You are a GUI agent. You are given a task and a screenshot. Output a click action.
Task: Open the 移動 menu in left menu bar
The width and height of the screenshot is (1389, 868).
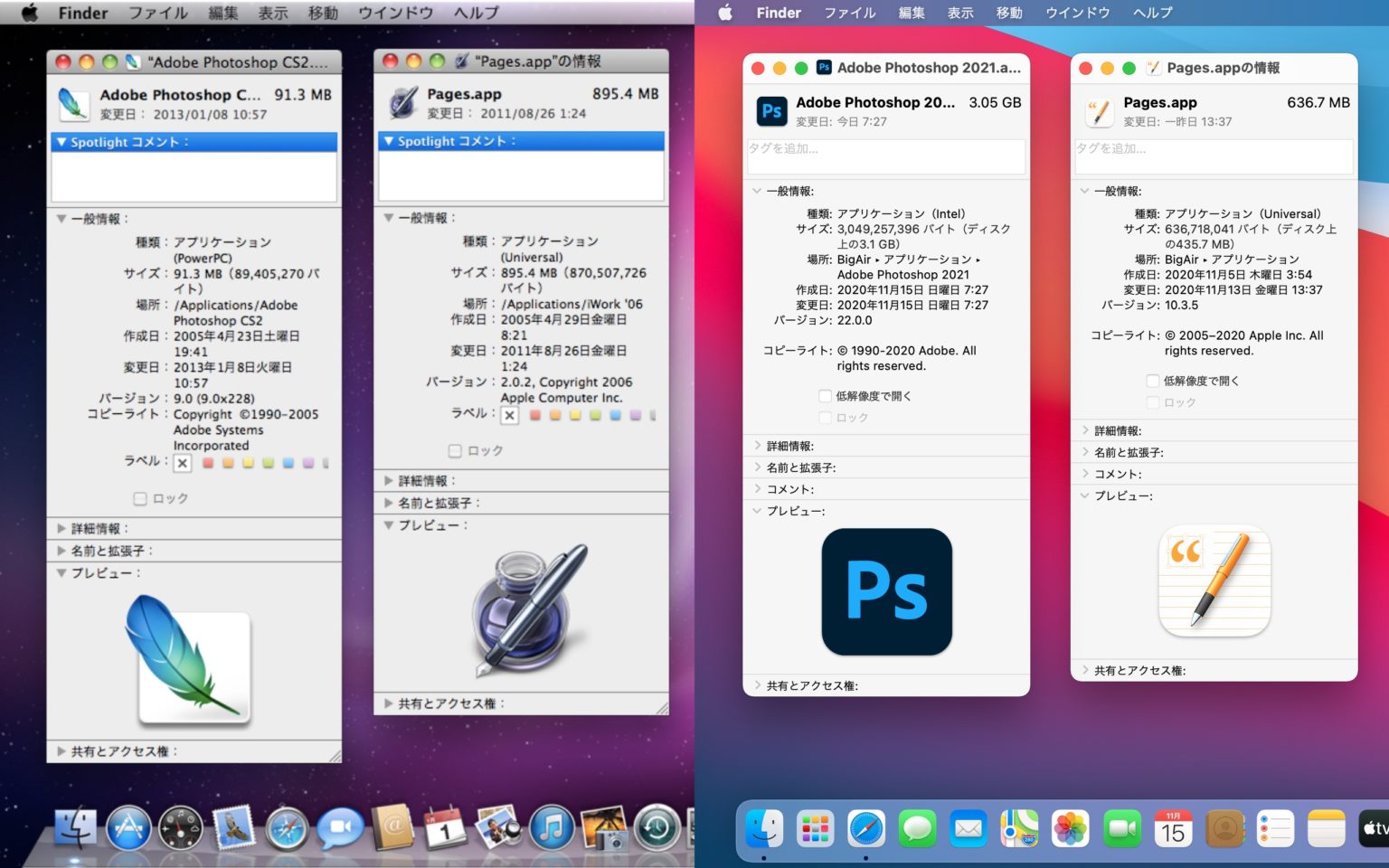tap(323, 13)
